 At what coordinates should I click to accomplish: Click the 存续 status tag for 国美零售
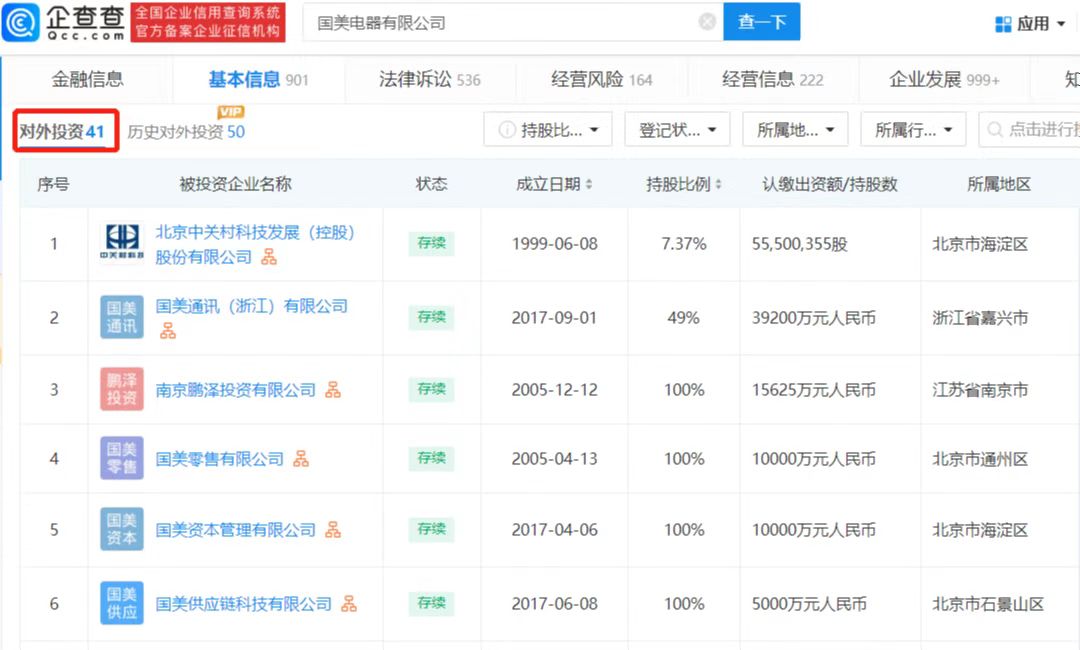(x=431, y=458)
